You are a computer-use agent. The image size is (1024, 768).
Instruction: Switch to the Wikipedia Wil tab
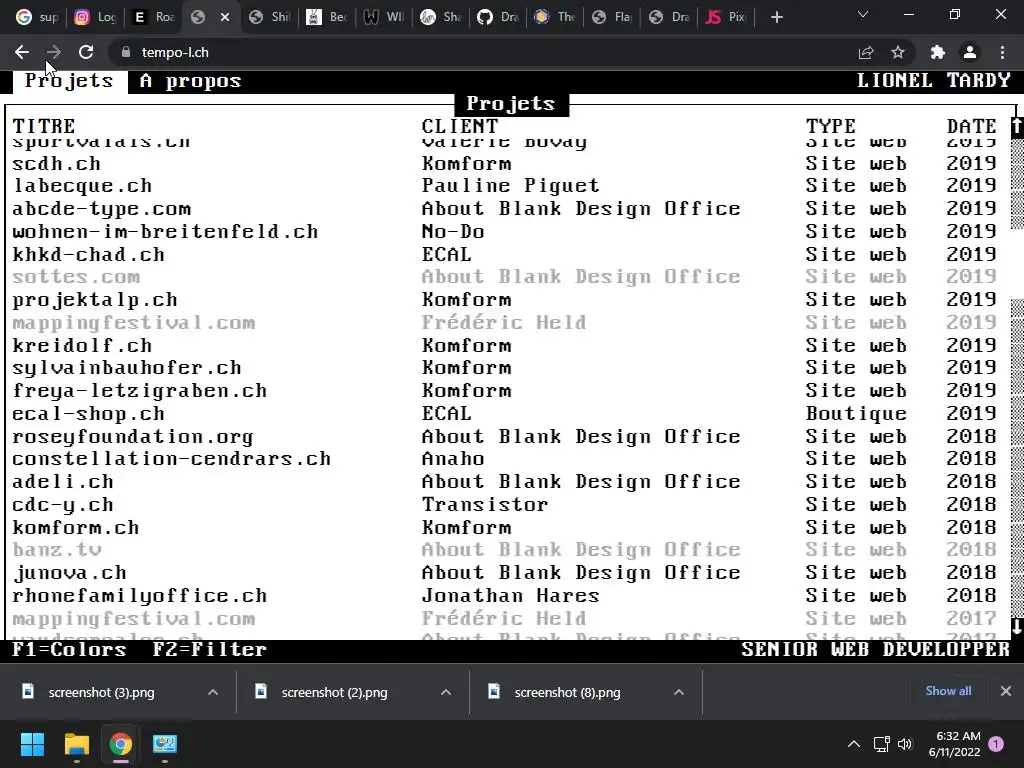[x=383, y=17]
